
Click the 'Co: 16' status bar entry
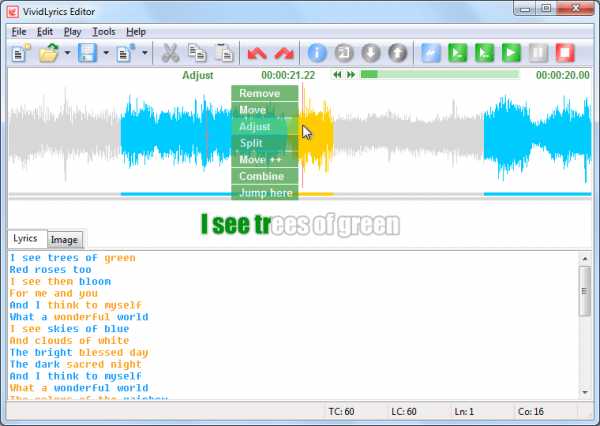[531, 412]
